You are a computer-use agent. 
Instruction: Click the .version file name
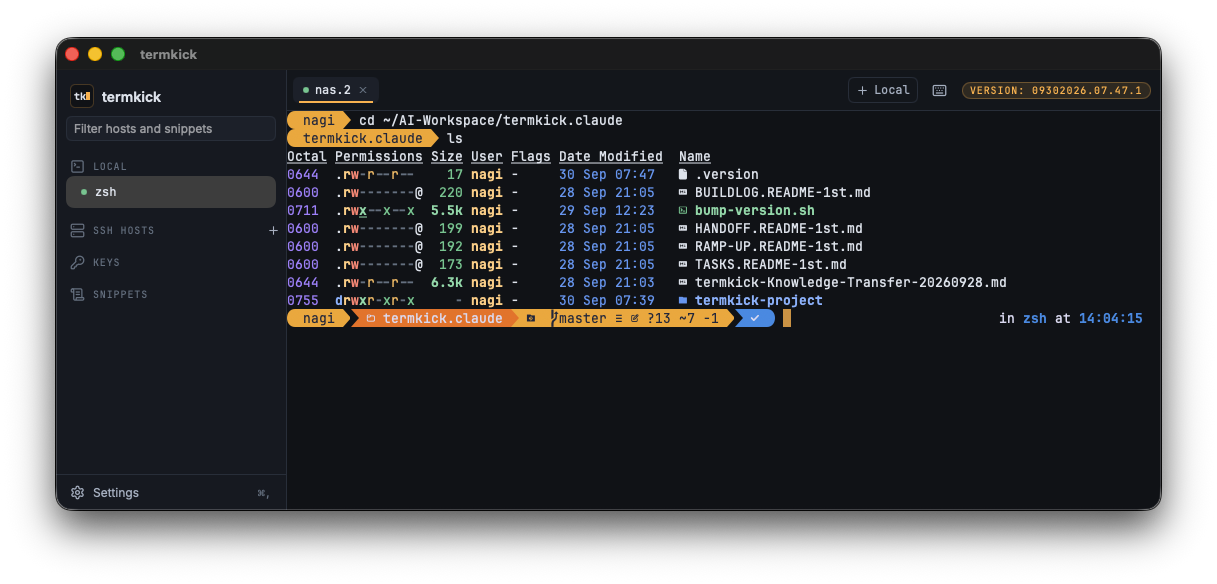[727, 174]
